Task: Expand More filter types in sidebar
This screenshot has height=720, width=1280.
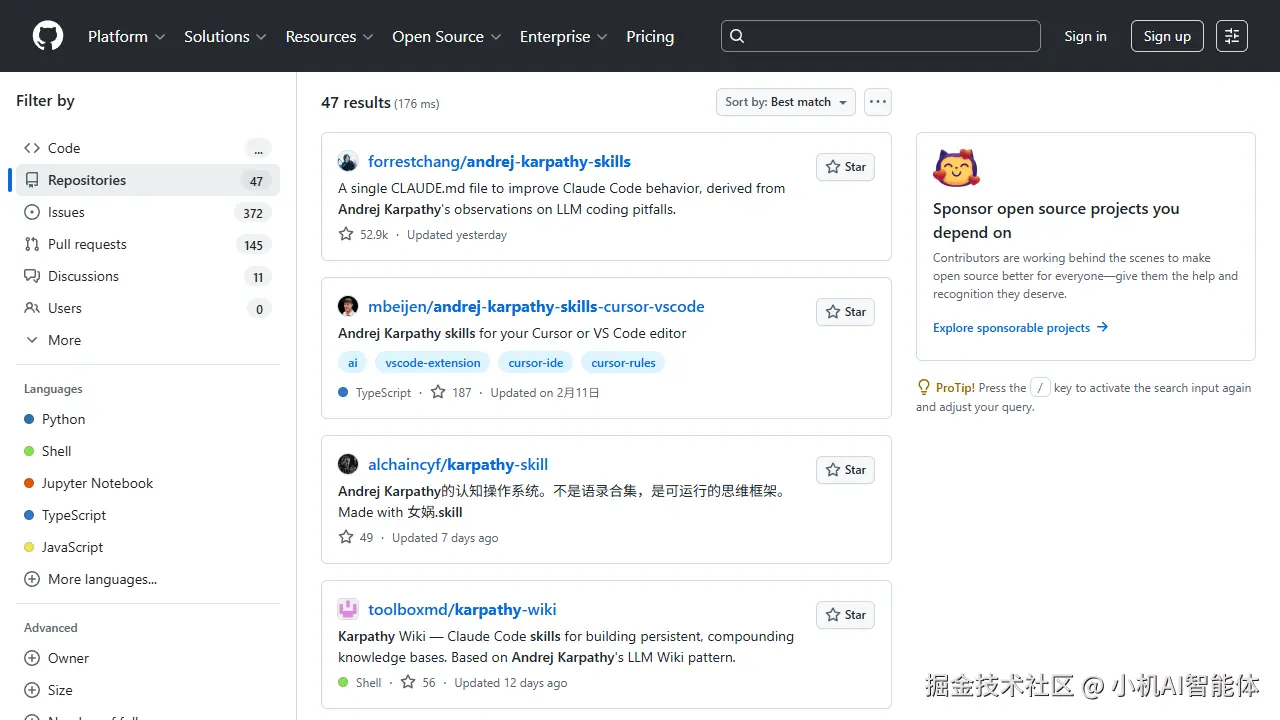Action: 54,340
